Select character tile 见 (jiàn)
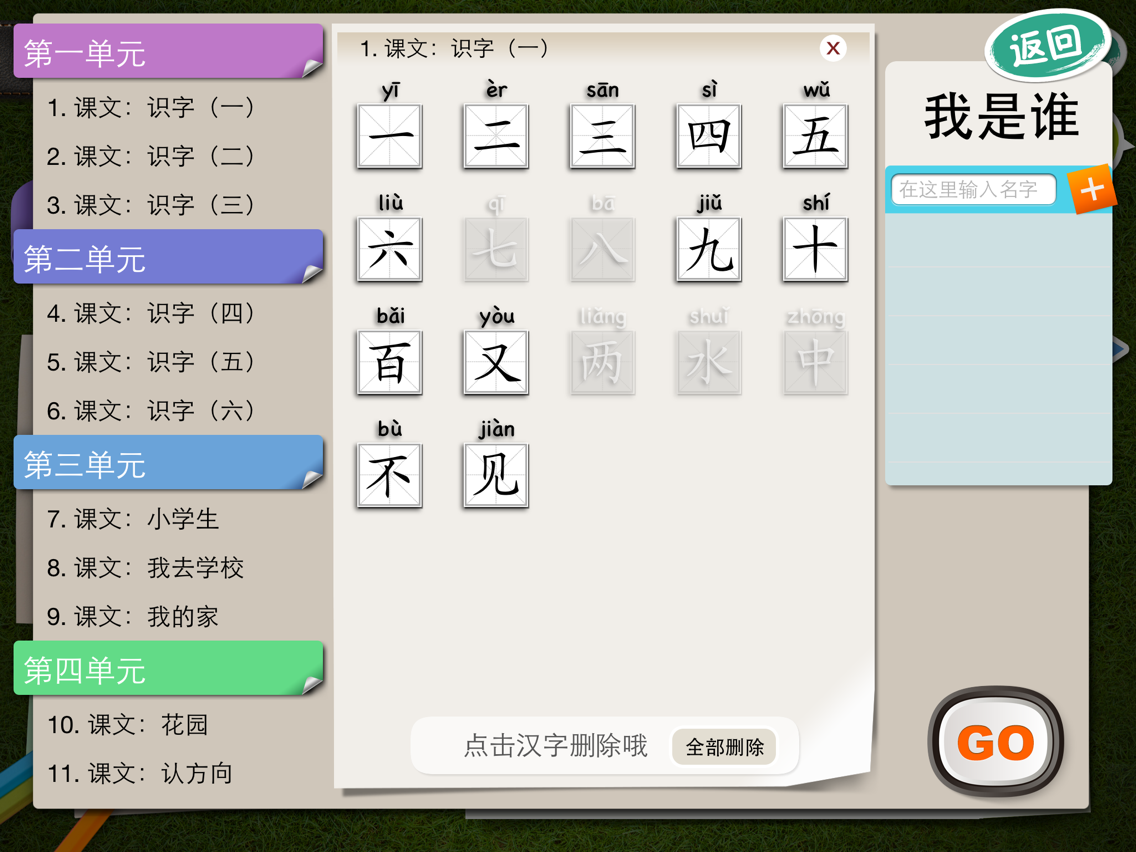Viewport: 1136px width, 852px height. (496, 475)
